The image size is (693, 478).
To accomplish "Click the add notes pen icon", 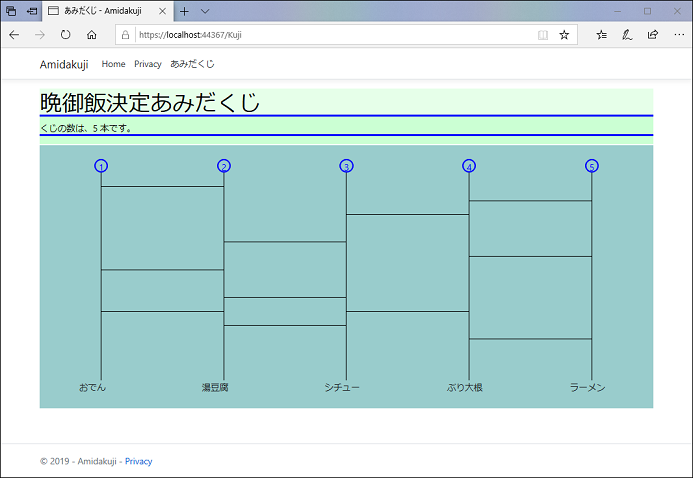I will click(x=627, y=35).
